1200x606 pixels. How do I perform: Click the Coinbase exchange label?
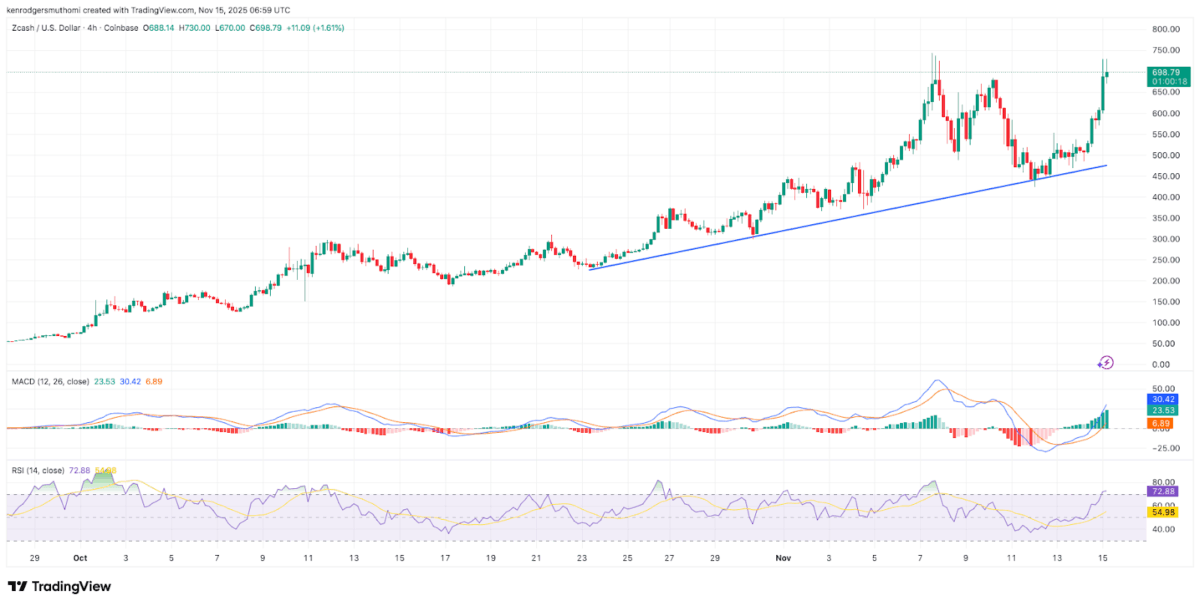tap(120, 29)
